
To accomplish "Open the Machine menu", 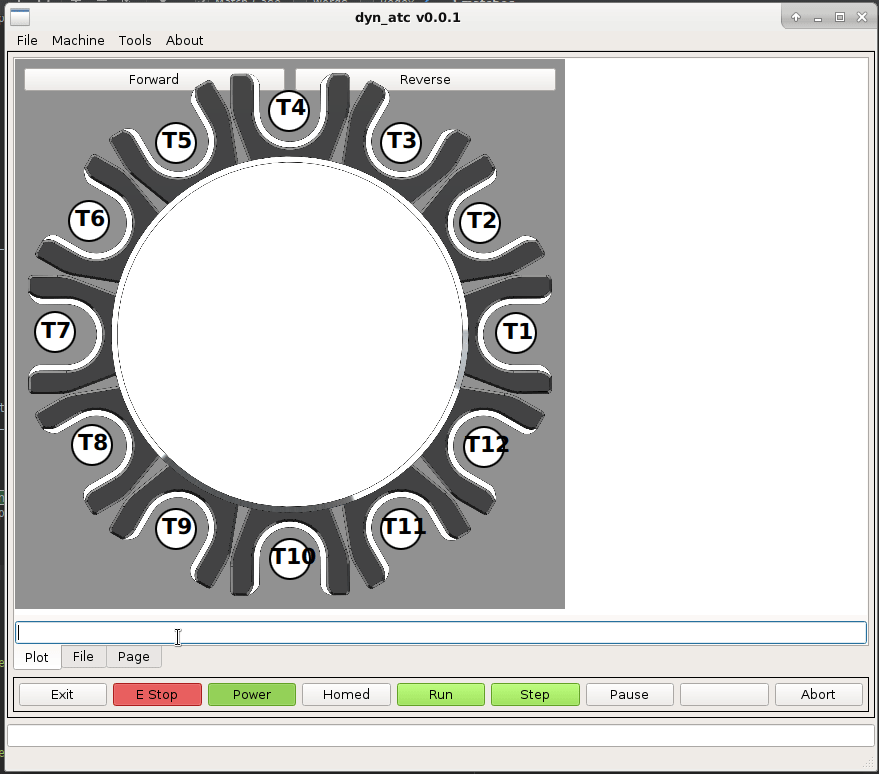I will tap(78, 40).
